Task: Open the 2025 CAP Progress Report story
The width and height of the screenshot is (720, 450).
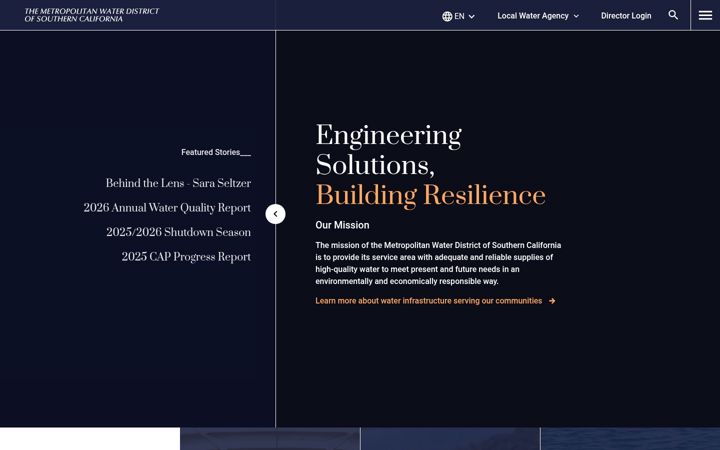Action: click(186, 257)
